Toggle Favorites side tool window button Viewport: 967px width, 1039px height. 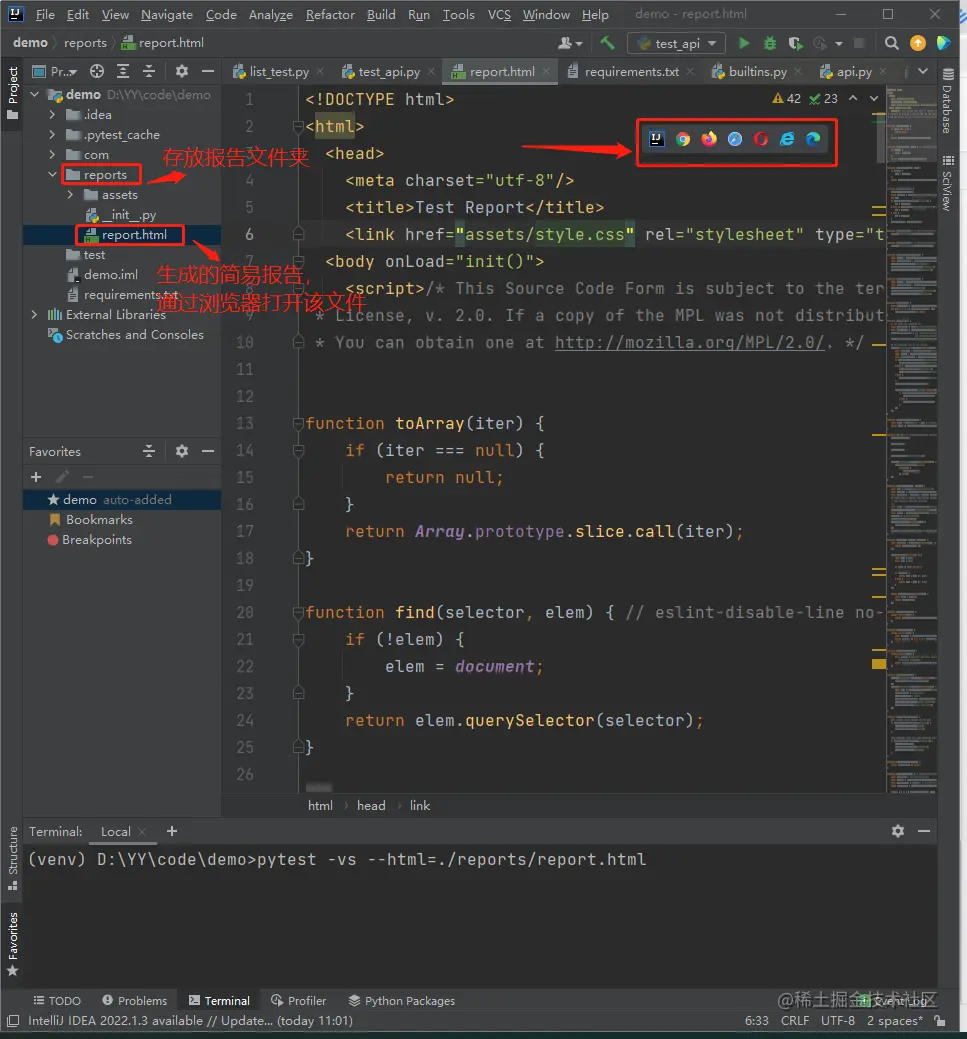pos(13,944)
